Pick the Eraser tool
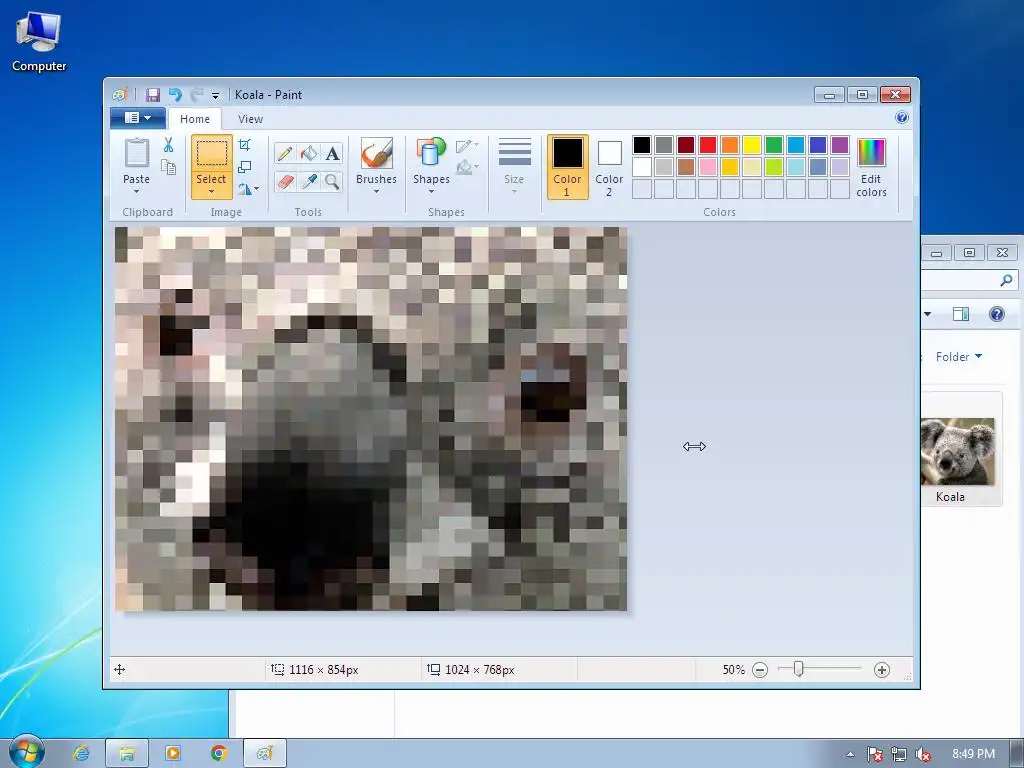1024x768 pixels. click(285, 181)
